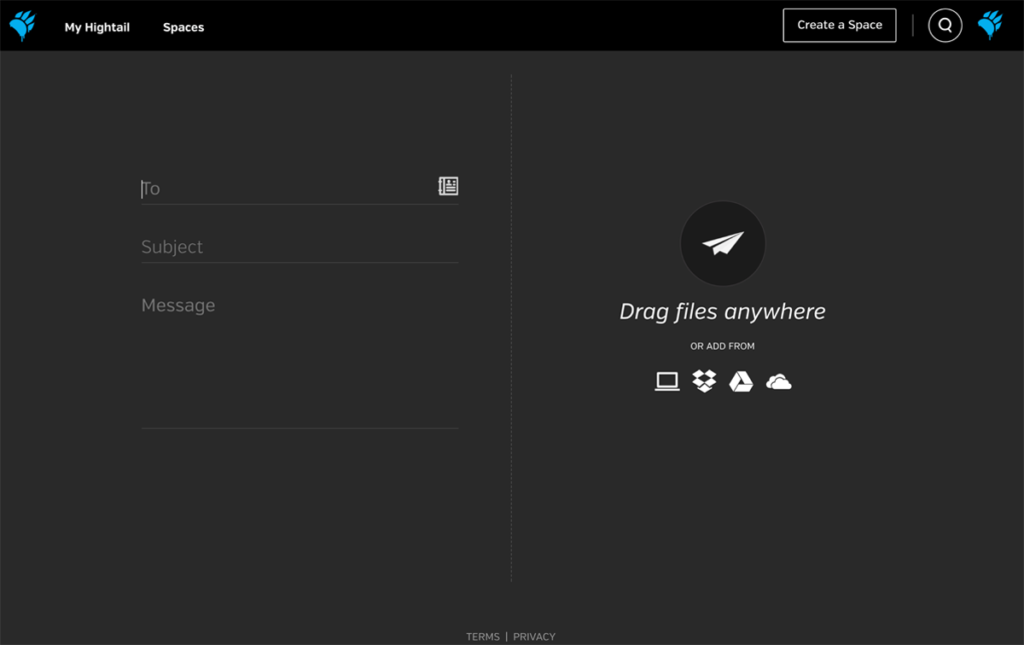Open the account avatar in top-right corner
1024x645 pixels.
pyautogui.click(x=990, y=26)
